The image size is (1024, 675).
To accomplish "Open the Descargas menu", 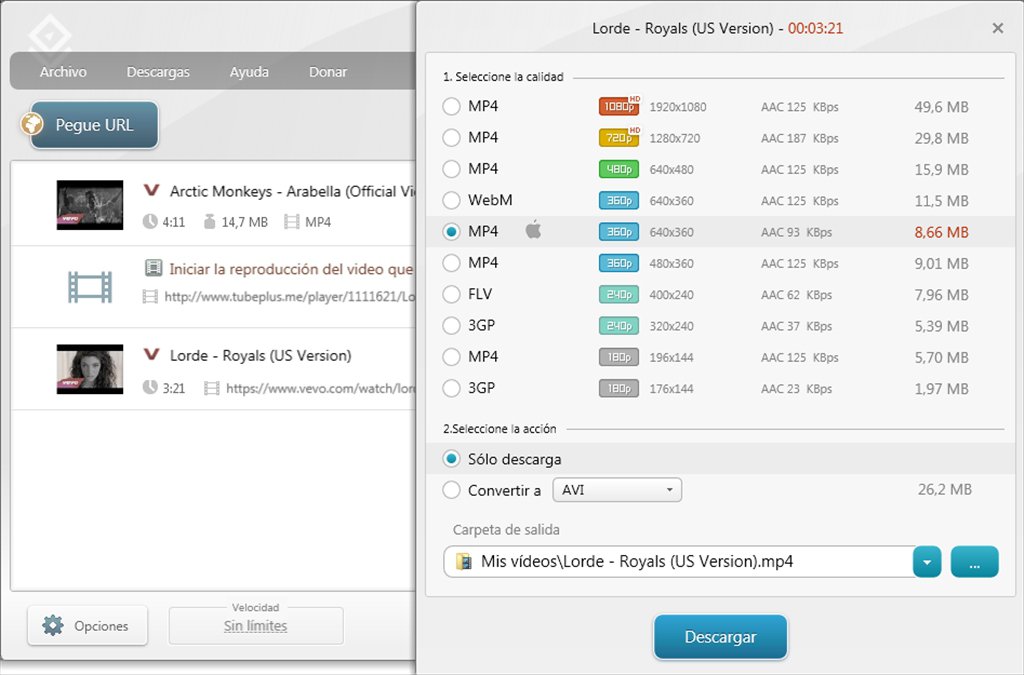I will click(x=158, y=72).
